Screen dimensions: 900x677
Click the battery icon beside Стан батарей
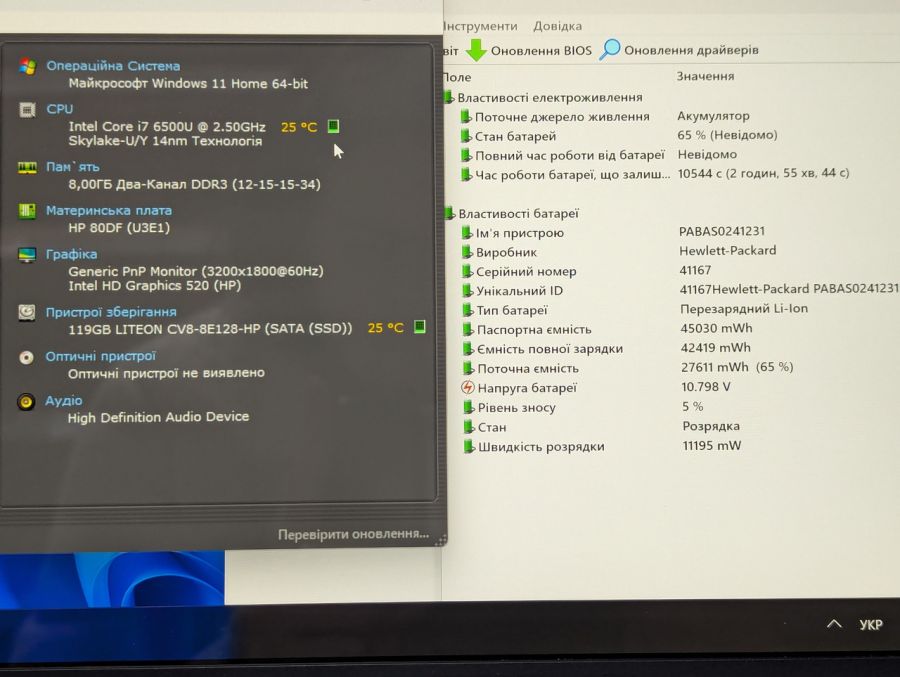coord(466,136)
